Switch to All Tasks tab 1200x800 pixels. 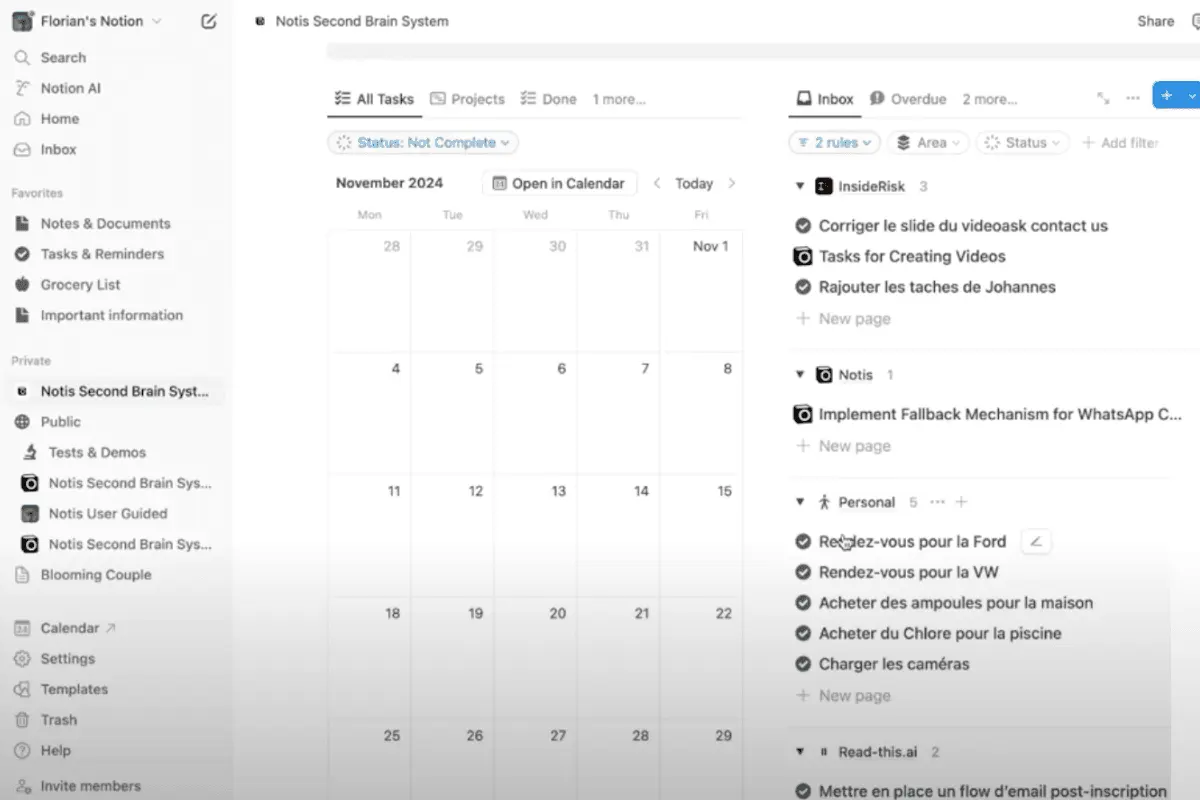(374, 99)
